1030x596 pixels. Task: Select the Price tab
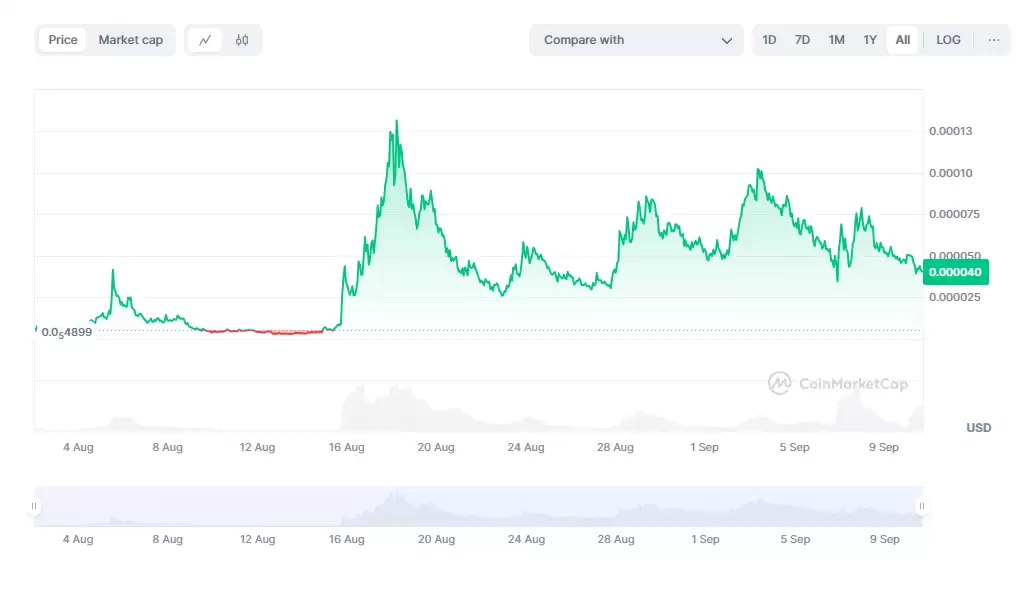[63, 40]
